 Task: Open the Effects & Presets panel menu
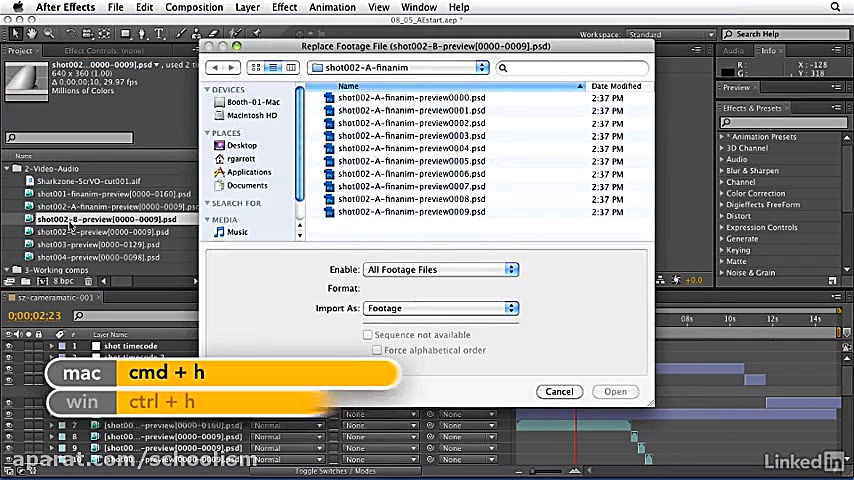(x=837, y=108)
